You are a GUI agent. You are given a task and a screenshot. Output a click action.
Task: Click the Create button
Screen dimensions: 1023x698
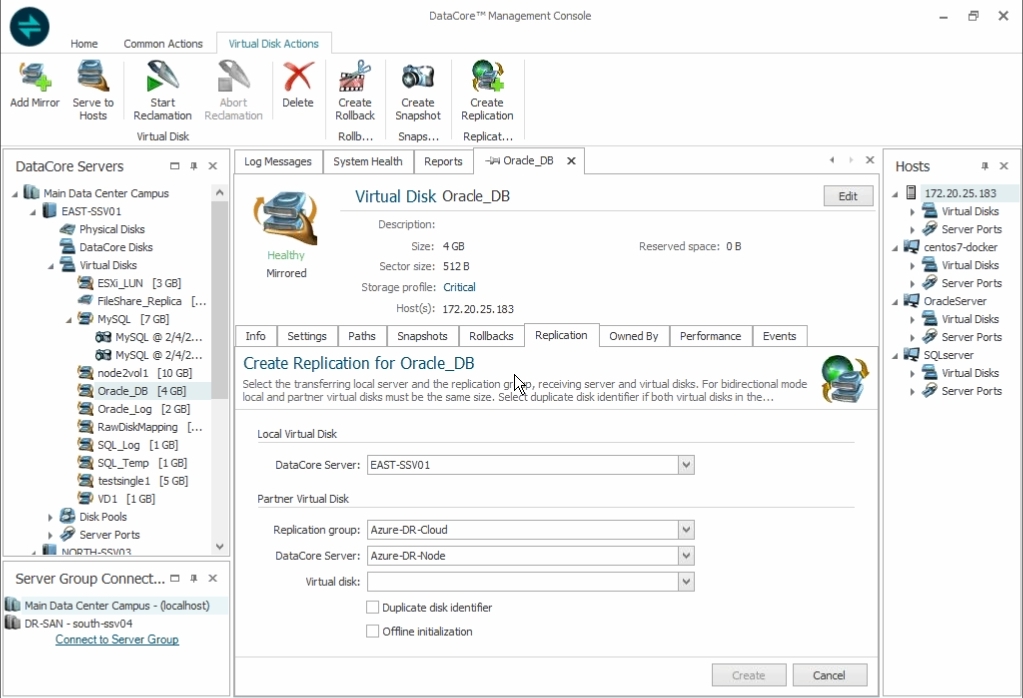pyautogui.click(x=748, y=675)
